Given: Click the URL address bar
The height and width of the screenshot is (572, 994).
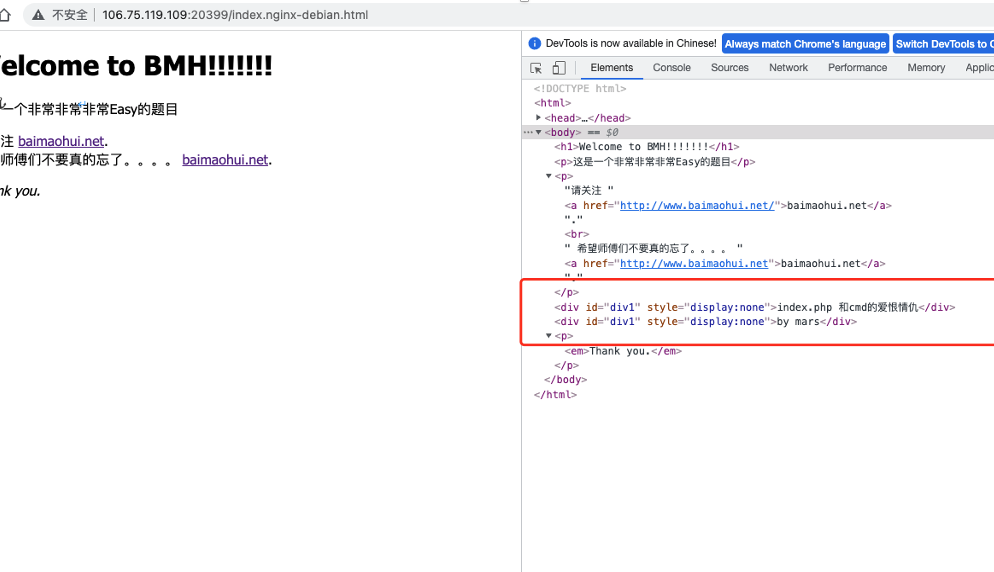Looking at the screenshot, I should [x=235, y=15].
